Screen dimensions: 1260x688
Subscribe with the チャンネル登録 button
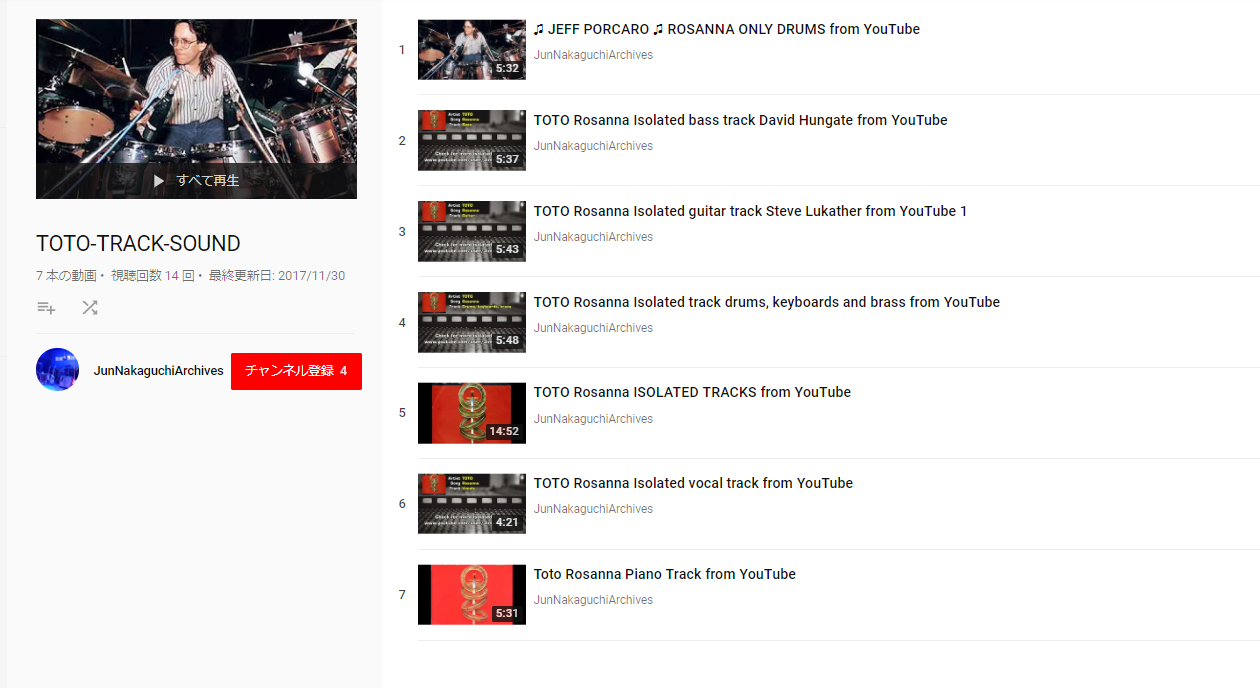[x=296, y=371]
